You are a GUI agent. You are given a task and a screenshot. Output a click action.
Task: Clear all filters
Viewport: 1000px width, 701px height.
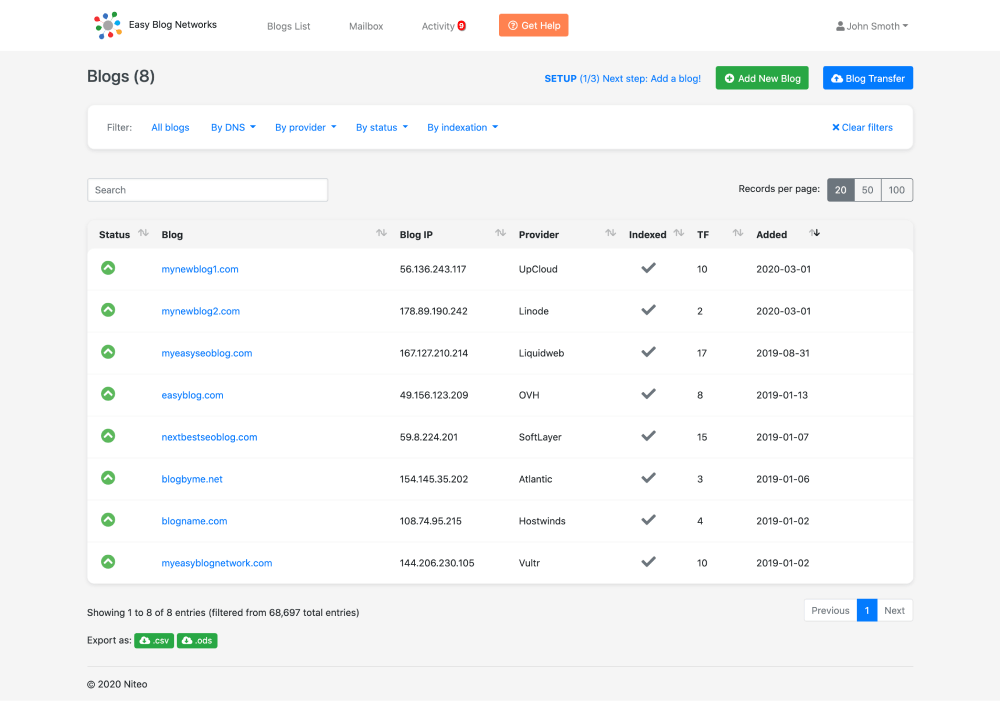coord(862,128)
